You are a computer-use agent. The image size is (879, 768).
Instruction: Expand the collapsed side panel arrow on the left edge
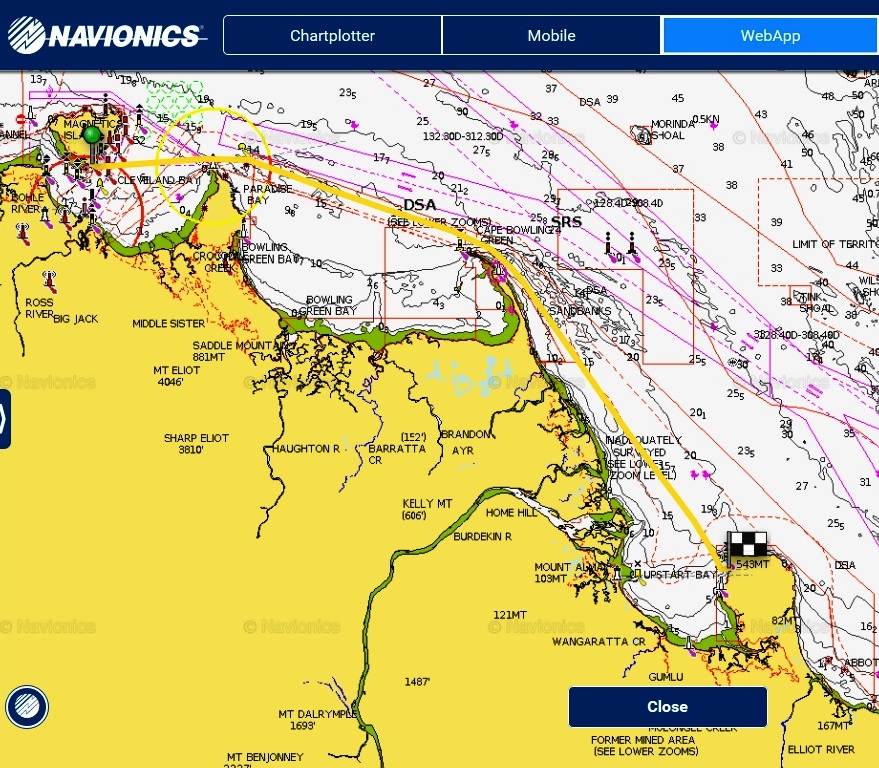pos(6,420)
